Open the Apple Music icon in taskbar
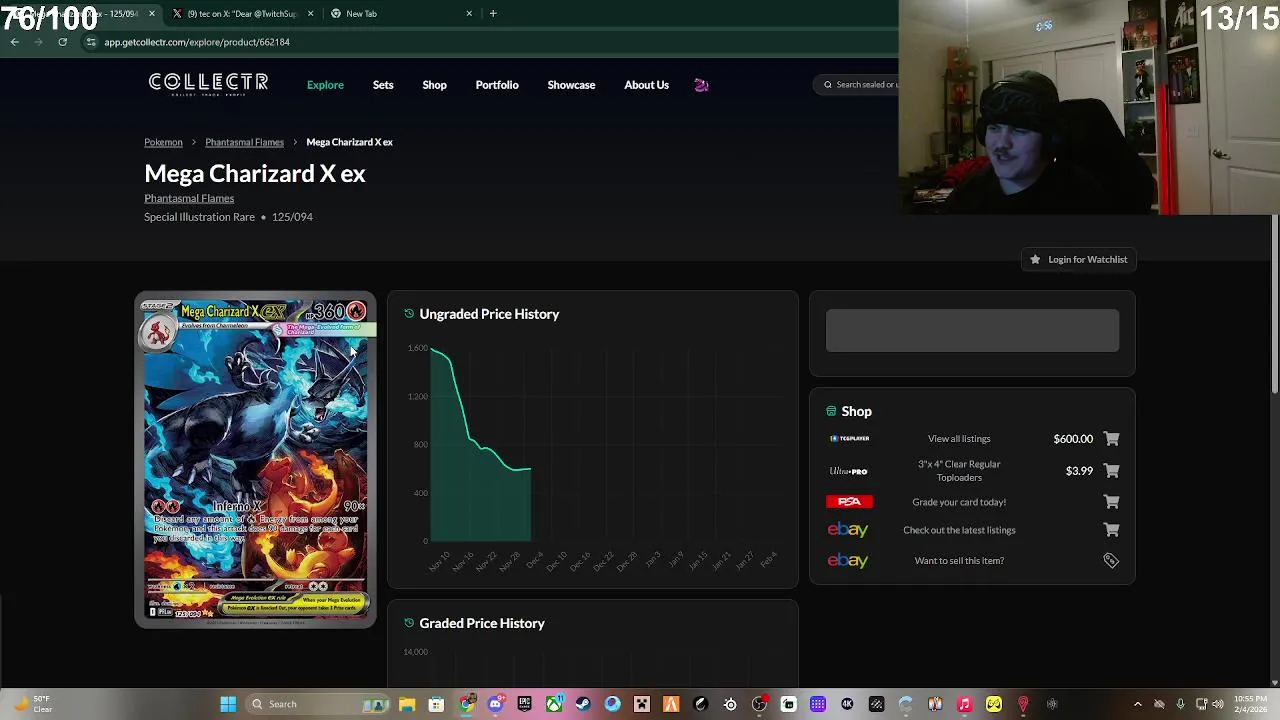Image resolution: width=1280 pixels, height=720 pixels. 964,704
